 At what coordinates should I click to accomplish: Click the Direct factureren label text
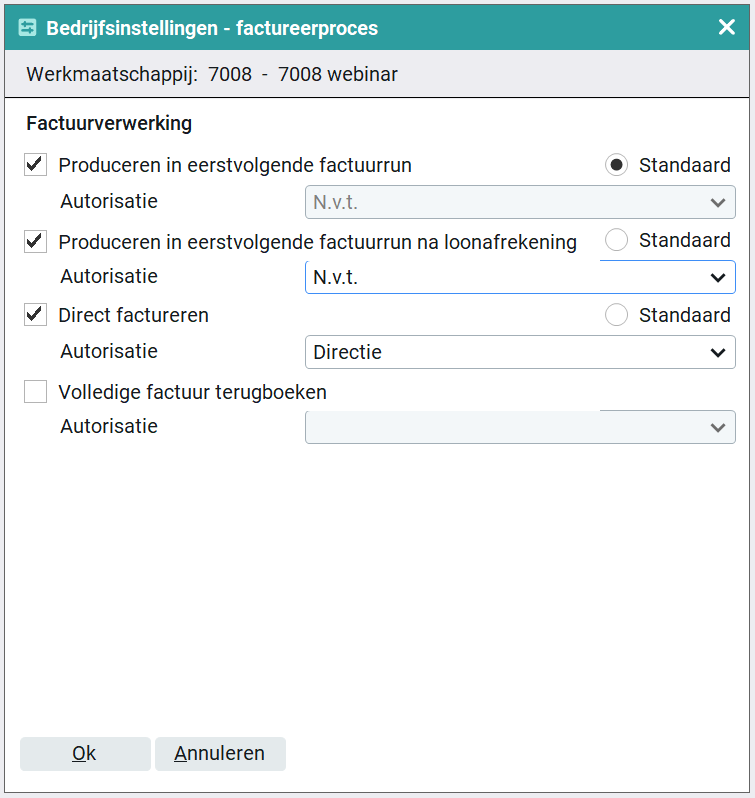[133, 315]
